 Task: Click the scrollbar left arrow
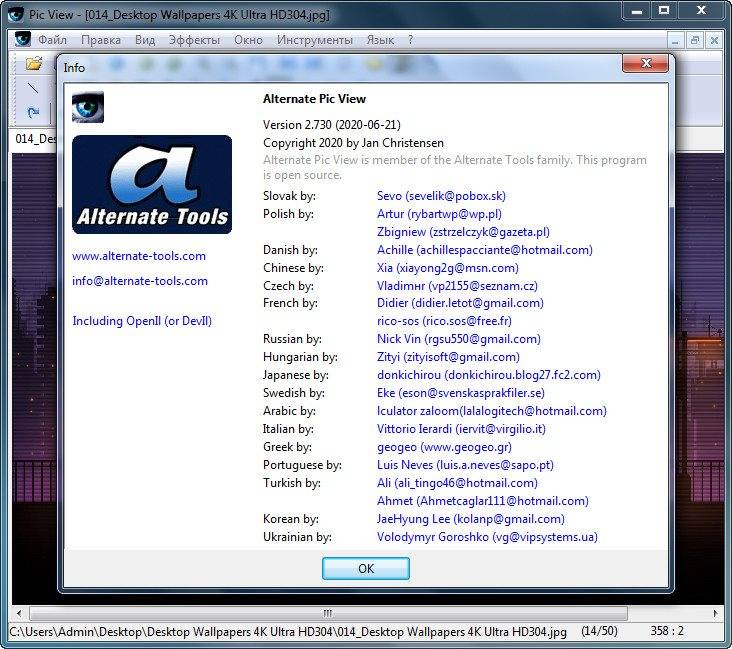tap(19, 613)
